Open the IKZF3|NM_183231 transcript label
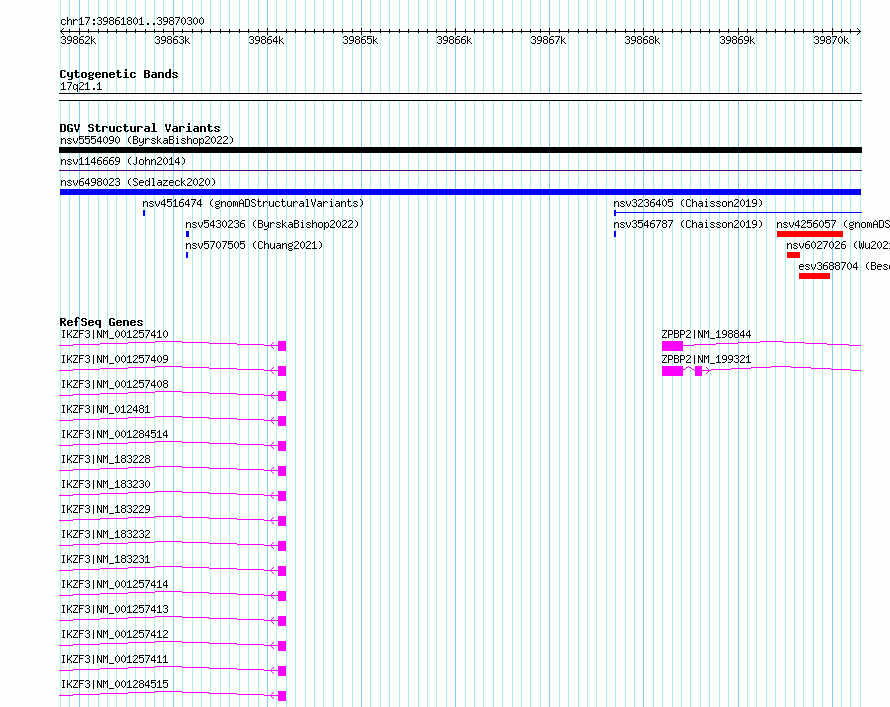This screenshot has height=707, width=890. (106, 559)
